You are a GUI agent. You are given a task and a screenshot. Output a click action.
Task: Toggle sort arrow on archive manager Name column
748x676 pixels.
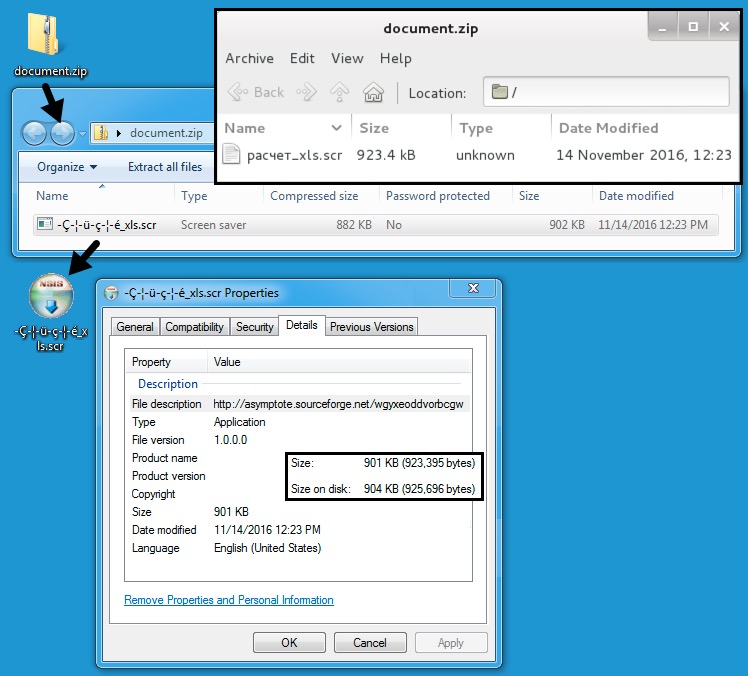pos(336,128)
